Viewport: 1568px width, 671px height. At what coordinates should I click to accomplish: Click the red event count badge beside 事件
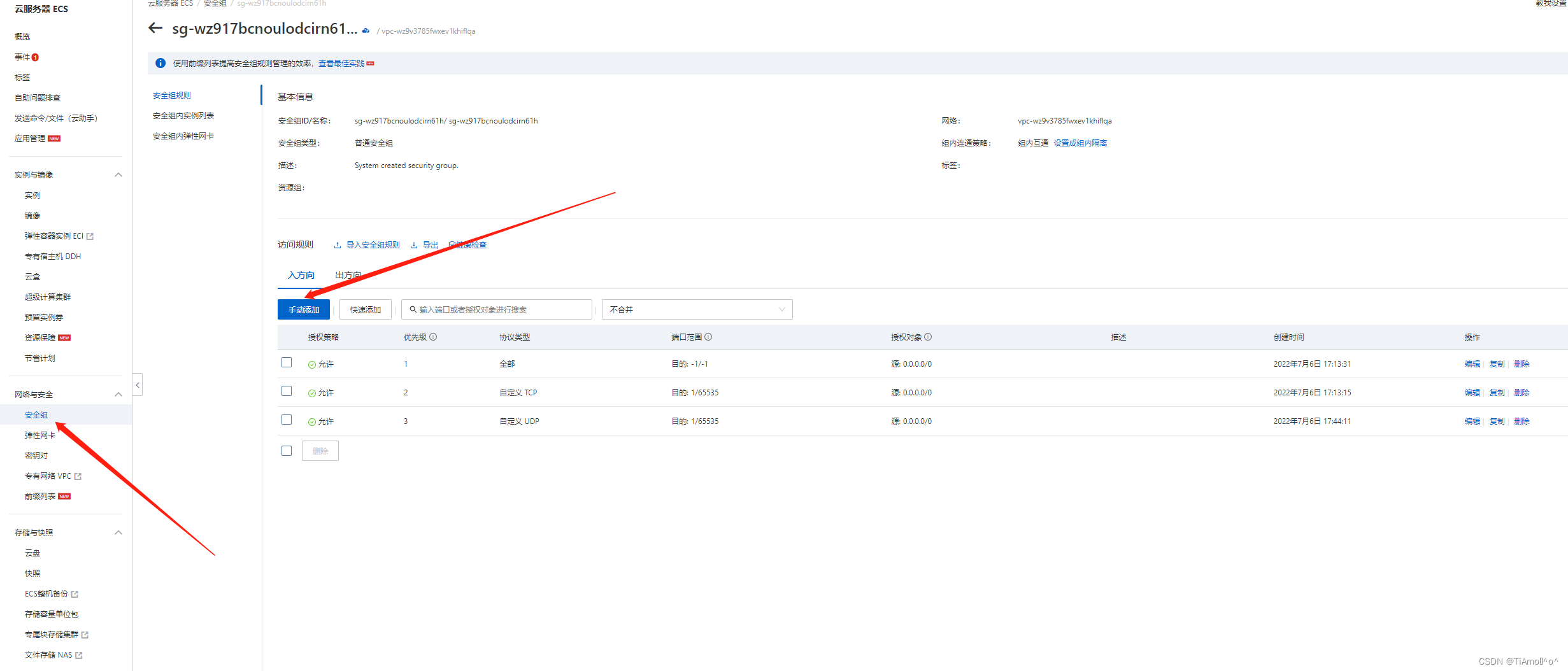pos(35,57)
